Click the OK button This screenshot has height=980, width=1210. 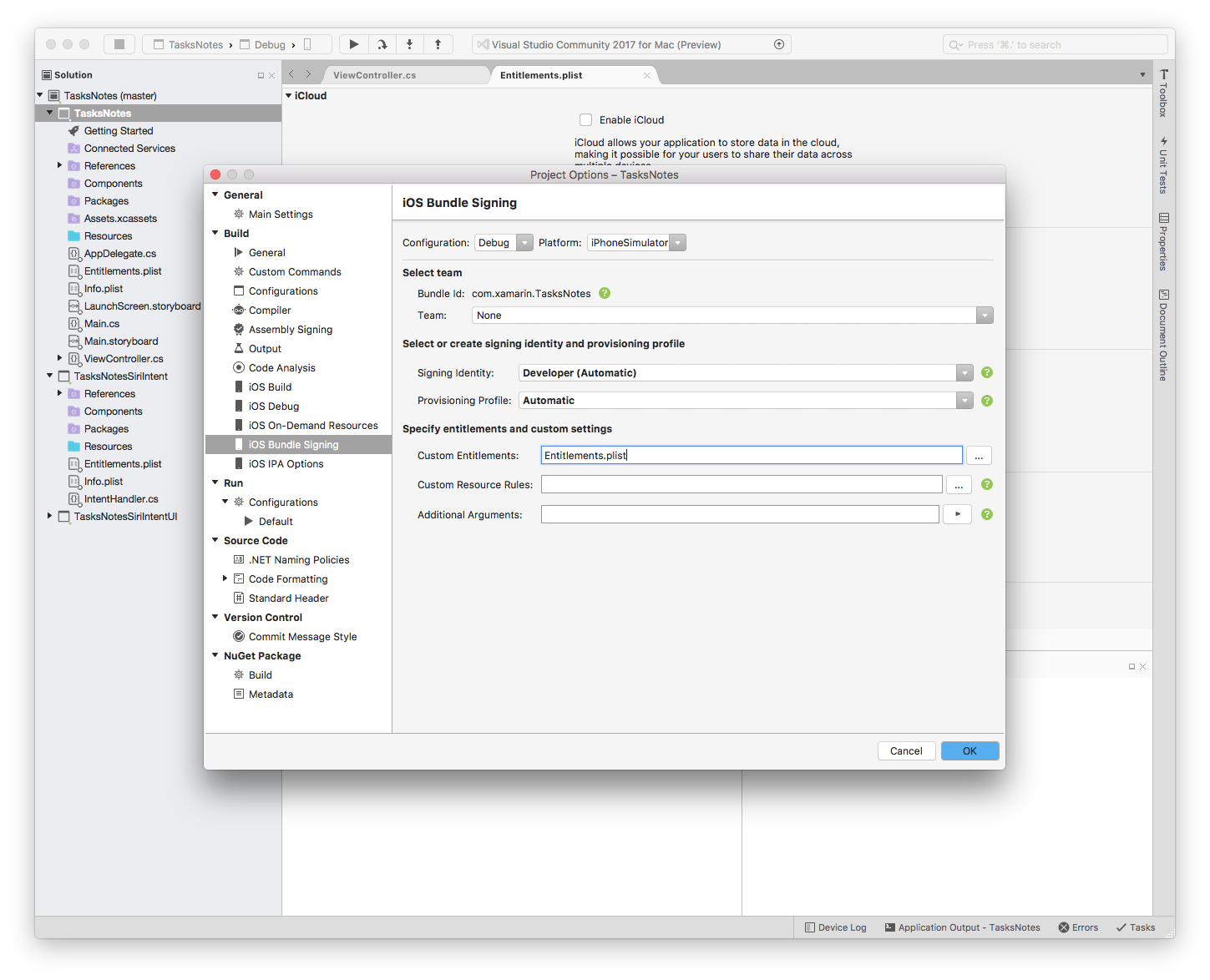pos(970,750)
